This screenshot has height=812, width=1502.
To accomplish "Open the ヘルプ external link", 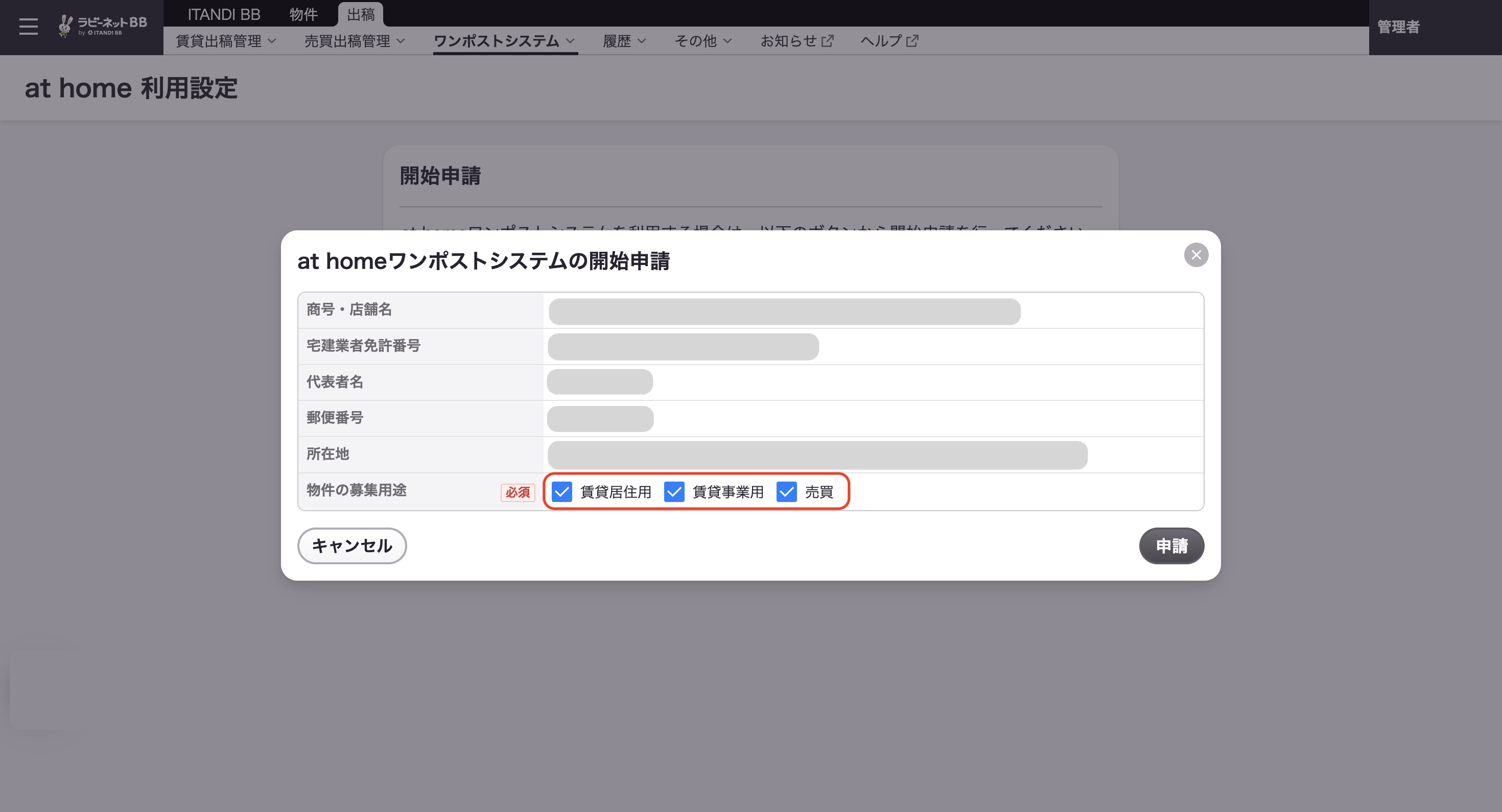I will [890, 41].
